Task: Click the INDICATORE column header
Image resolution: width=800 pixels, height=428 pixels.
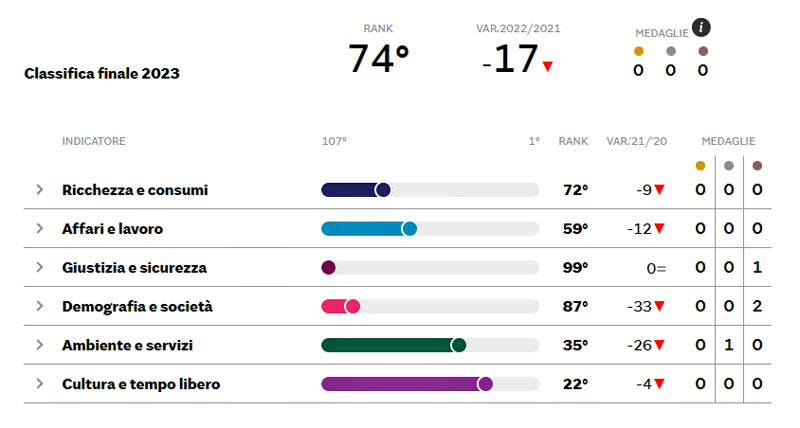Action: [94, 142]
